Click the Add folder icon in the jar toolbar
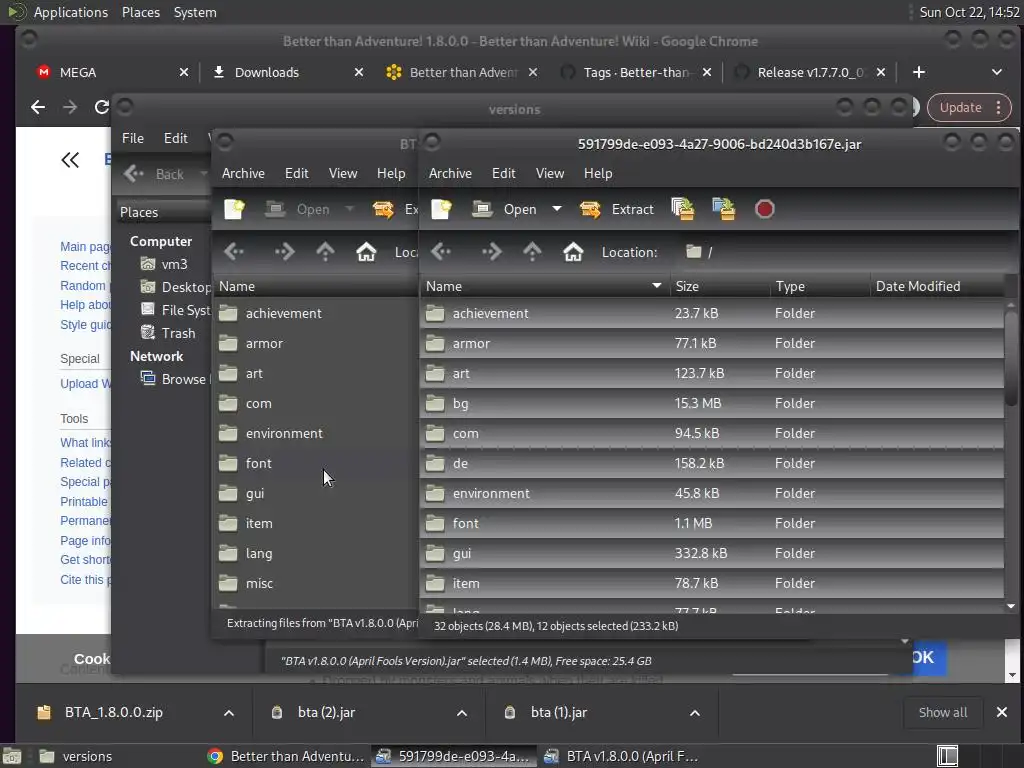 pyautogui.click(x=724, y=209)
